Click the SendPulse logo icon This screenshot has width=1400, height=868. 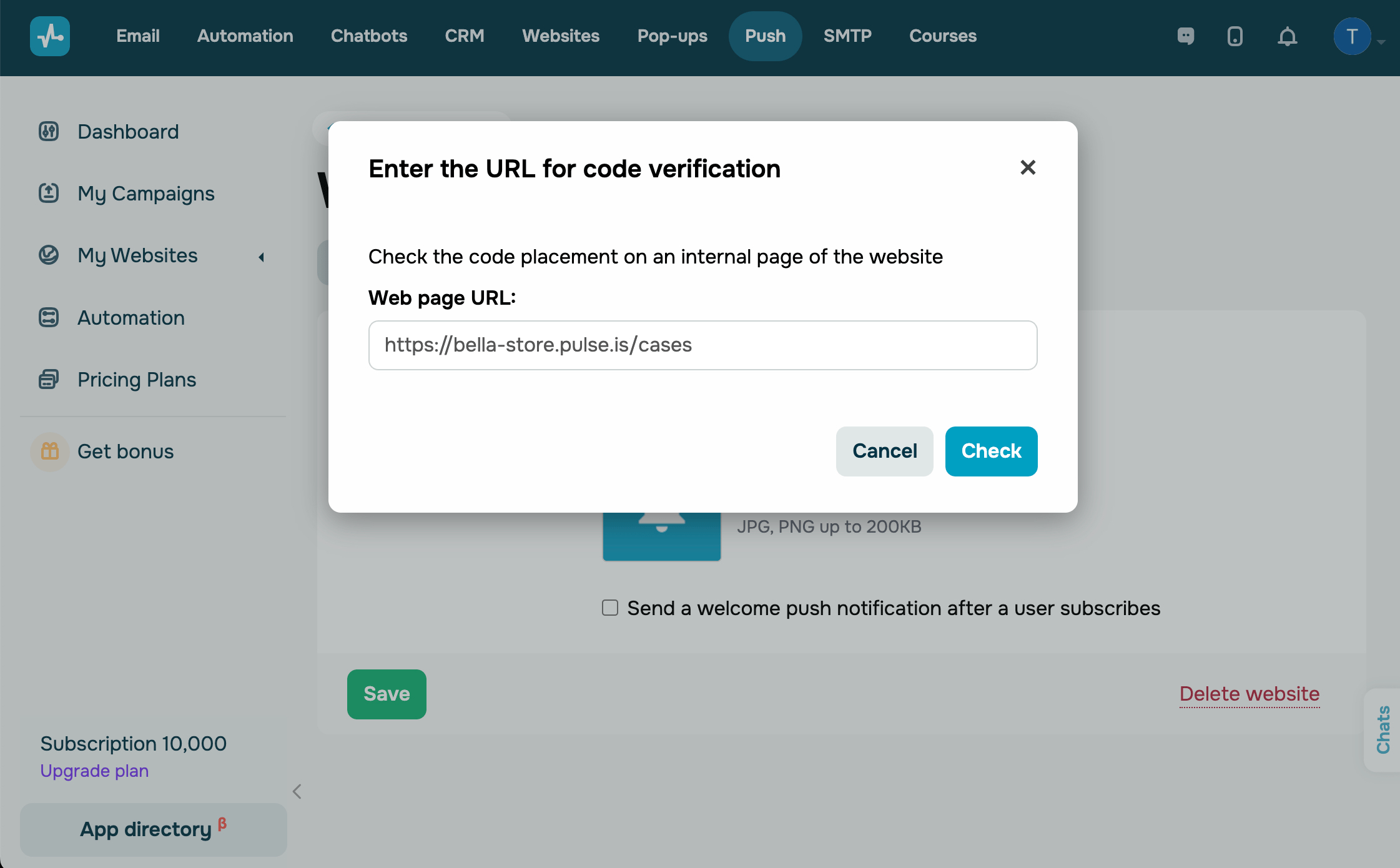coord(50,36)
